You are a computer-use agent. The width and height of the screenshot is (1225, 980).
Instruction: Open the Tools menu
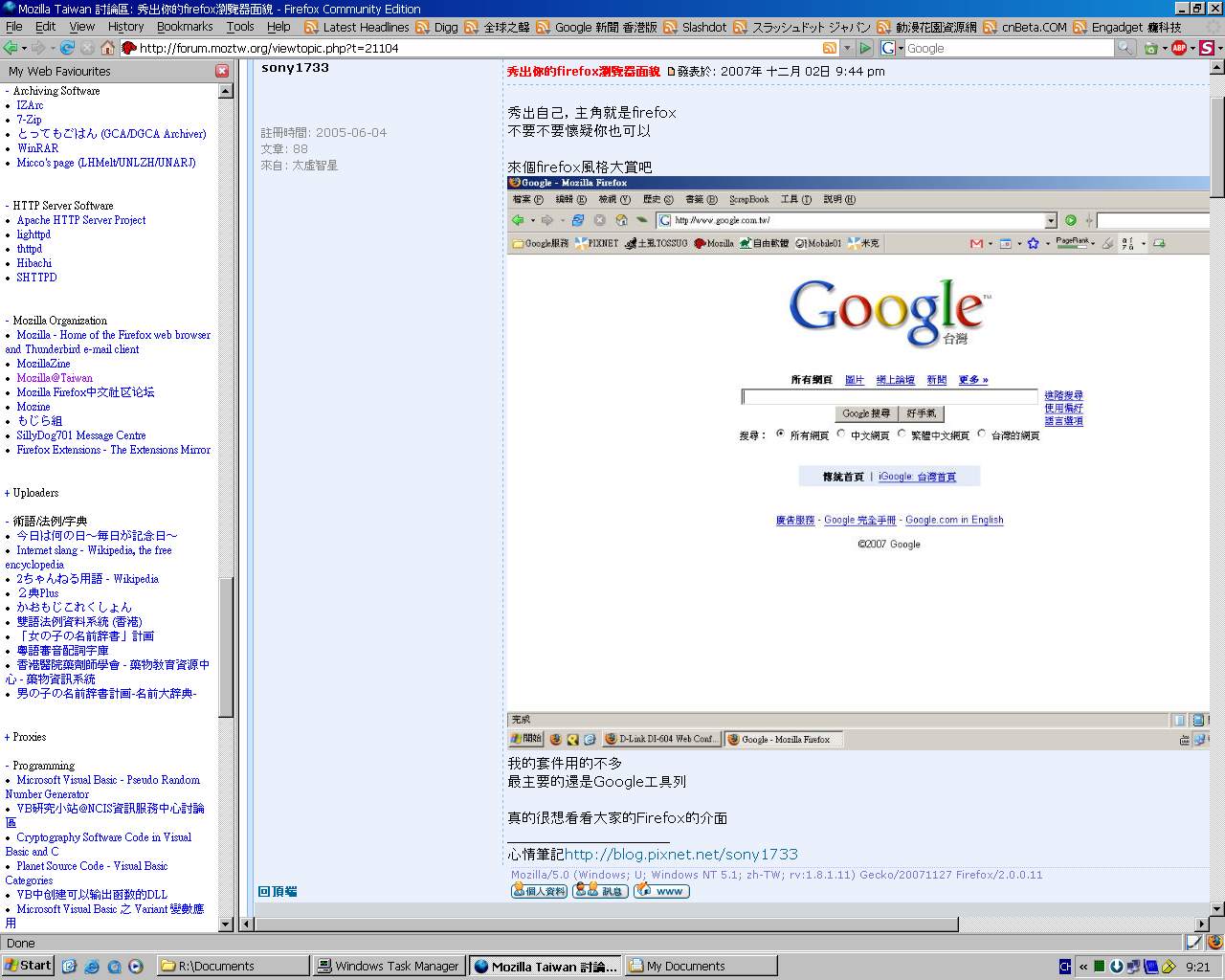pyautogui.click(x=240, y=27)
